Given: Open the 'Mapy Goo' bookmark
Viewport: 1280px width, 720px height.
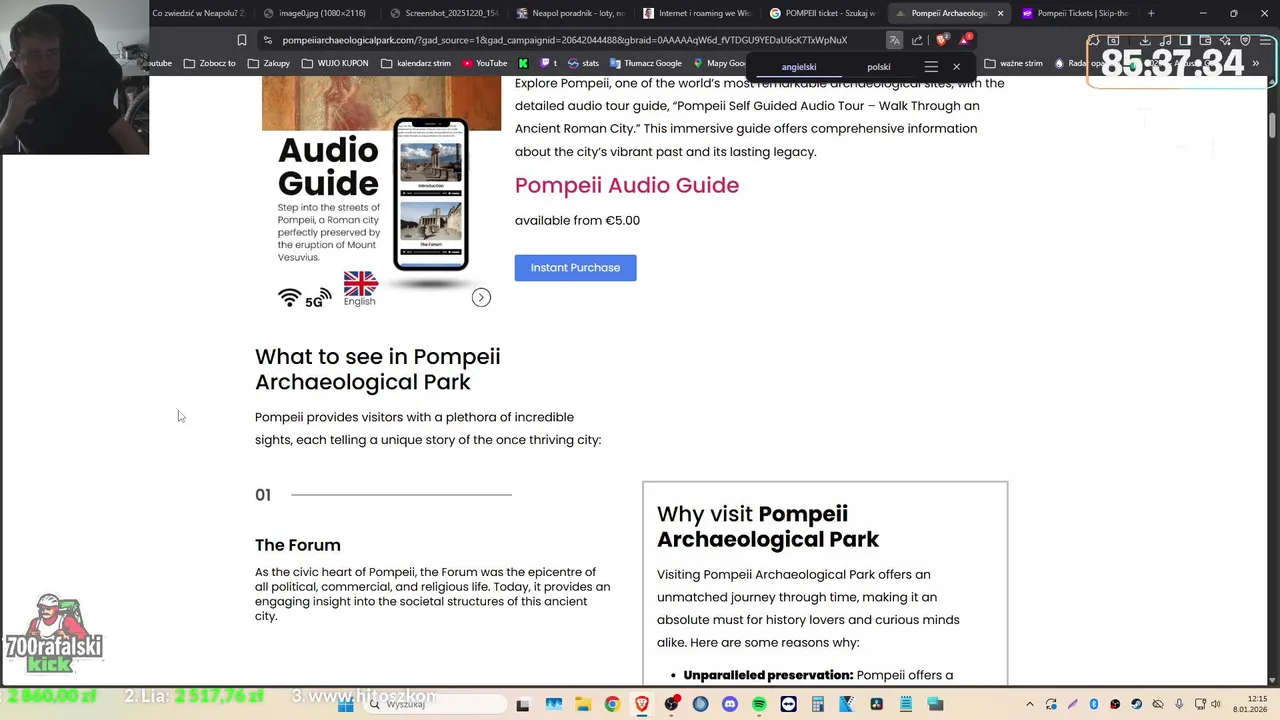Looking at the screenshot, I should pyautogui.click(x=720, y=63).
